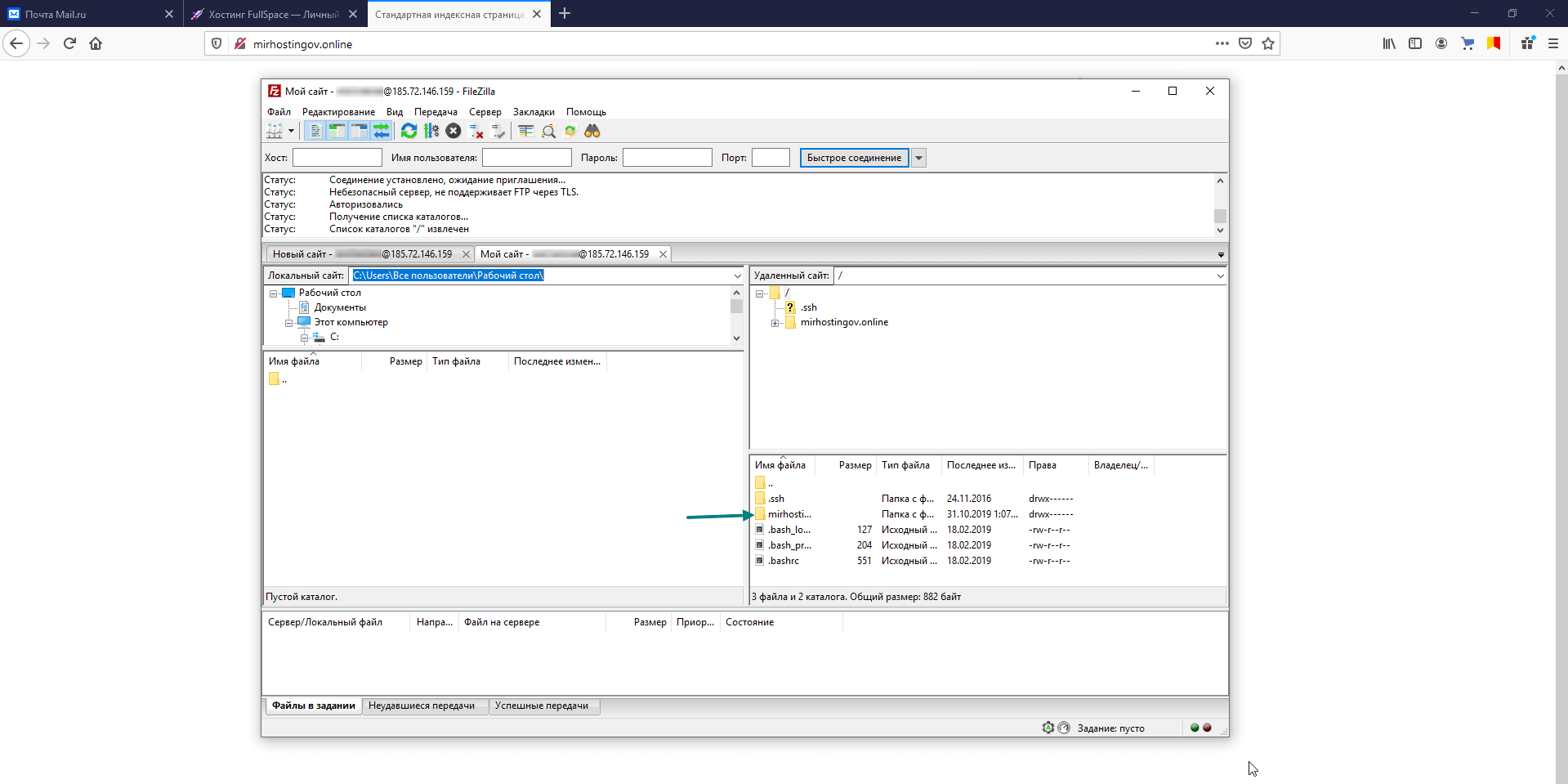Open the Сервер menu
The image size is (1568, 784).
tap(485, 112)
